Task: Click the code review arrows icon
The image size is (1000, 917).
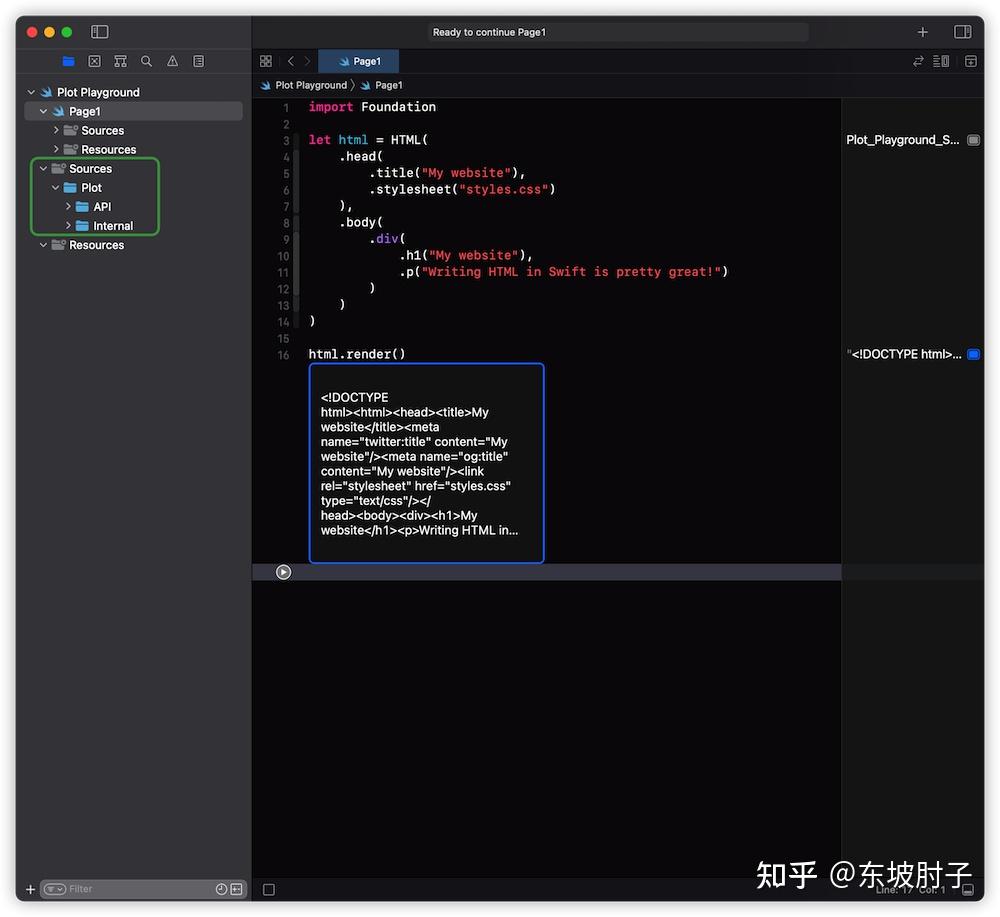Action: tap(918, 61)
